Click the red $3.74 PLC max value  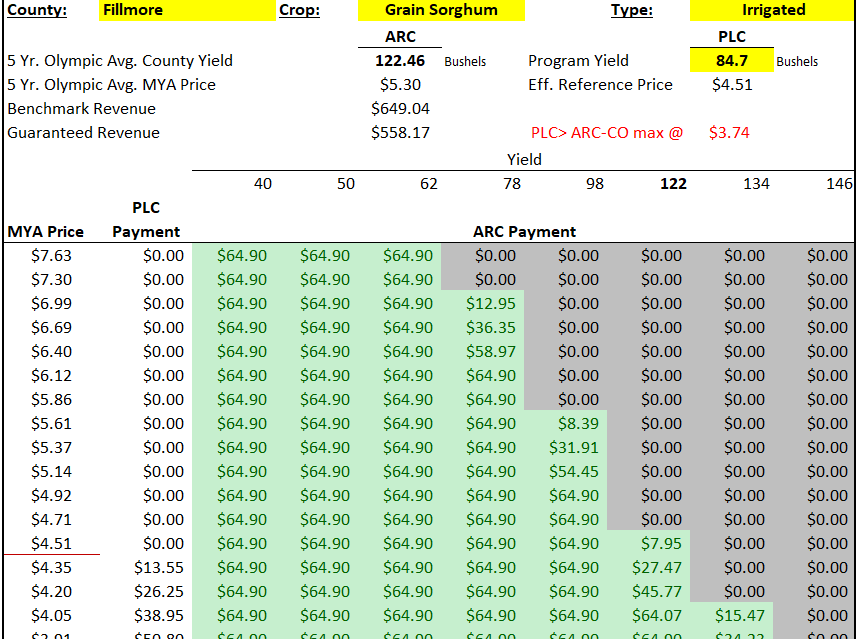click(x=729, y=133)
